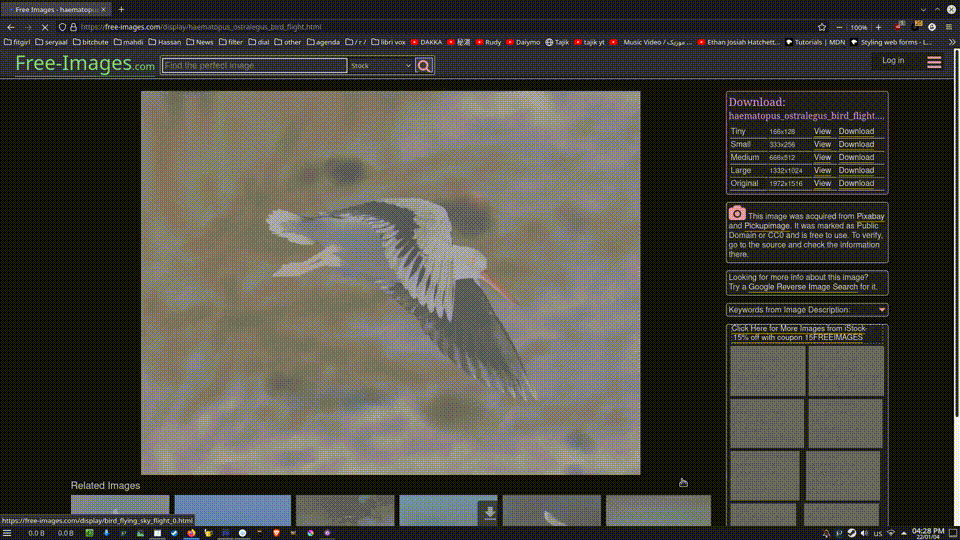Viewport: 960px width, 540px height.
Task: Open the seryaal bookmark folder
Action: tap(51, 42)
